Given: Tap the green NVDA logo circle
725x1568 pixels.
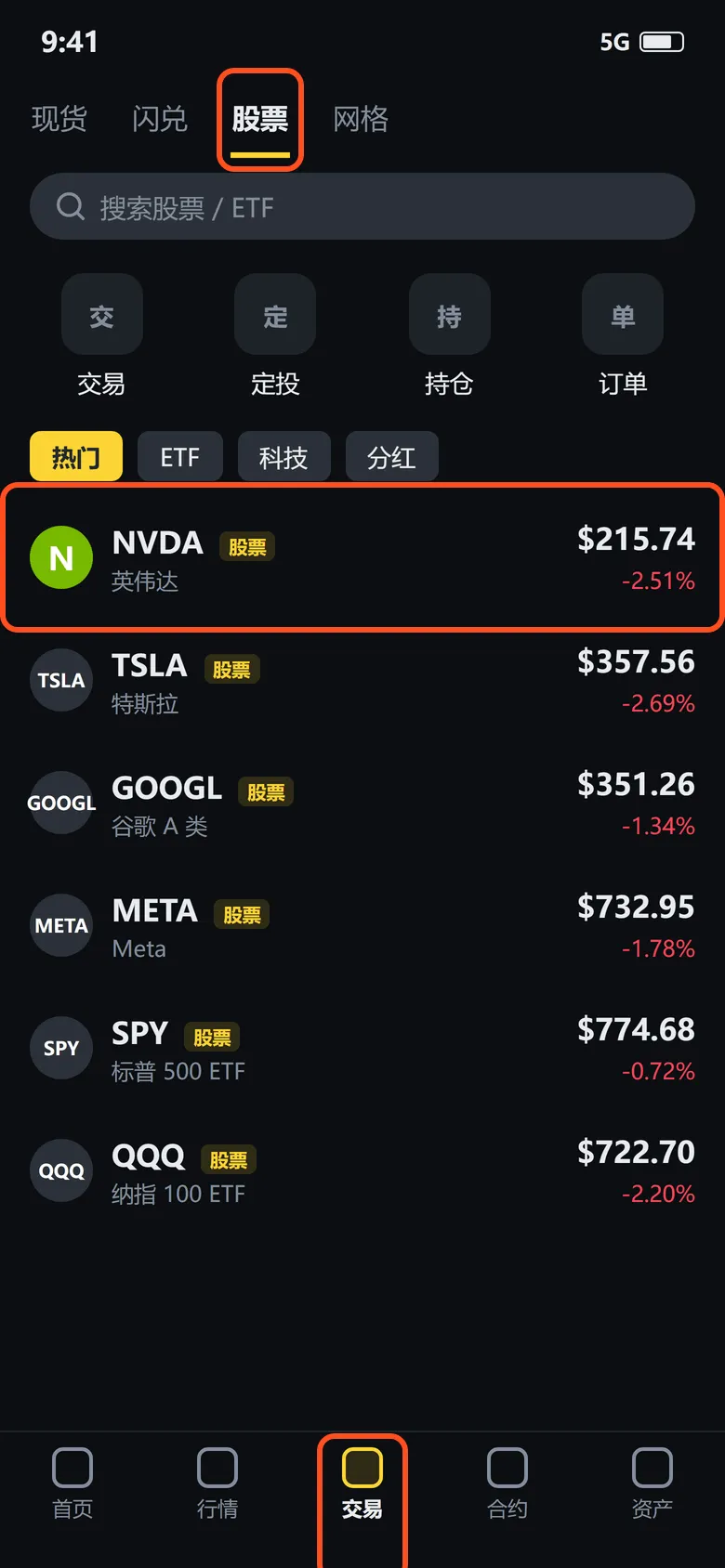Looking at the screenshot, I should pyautogui.click(x=61, y=558).
